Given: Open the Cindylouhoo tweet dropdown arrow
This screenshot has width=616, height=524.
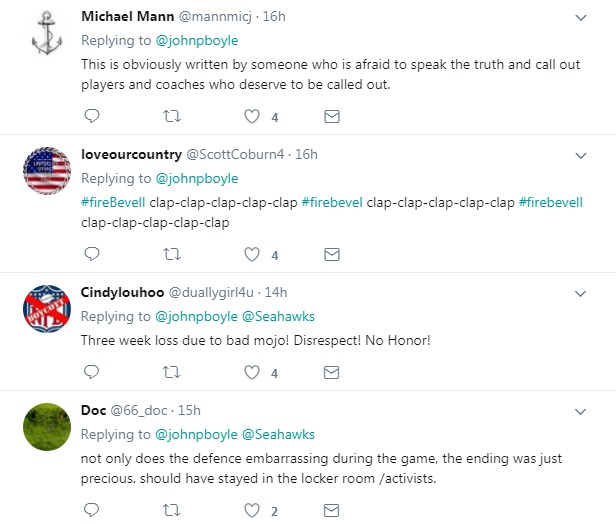Looking at the screenshot, I should [x=580, y=293].
